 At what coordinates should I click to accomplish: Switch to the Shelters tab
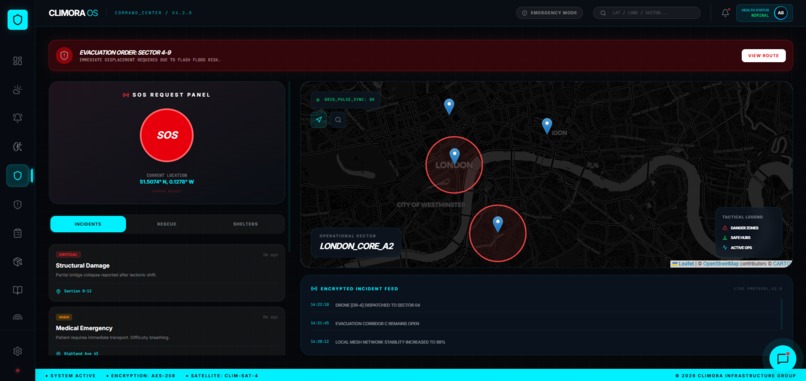coord(245,224)
